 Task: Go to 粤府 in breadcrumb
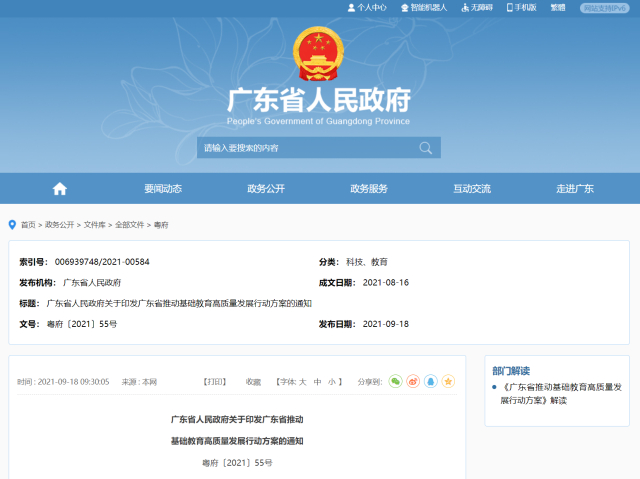161,225
